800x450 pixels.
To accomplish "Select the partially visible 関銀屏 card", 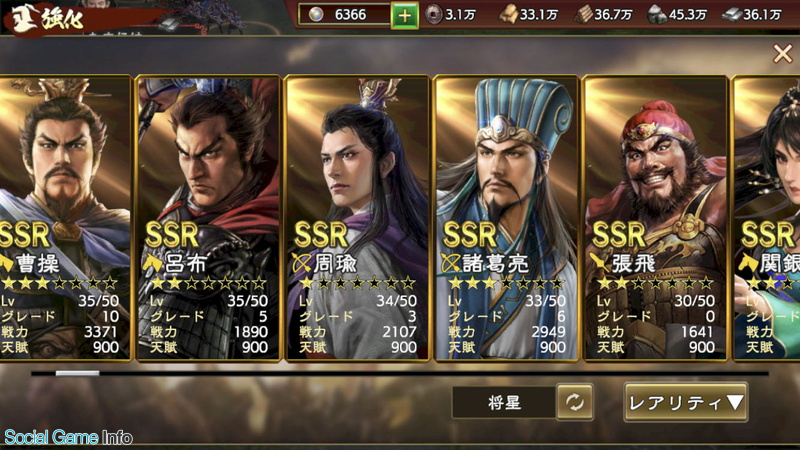I will [766, 218].
